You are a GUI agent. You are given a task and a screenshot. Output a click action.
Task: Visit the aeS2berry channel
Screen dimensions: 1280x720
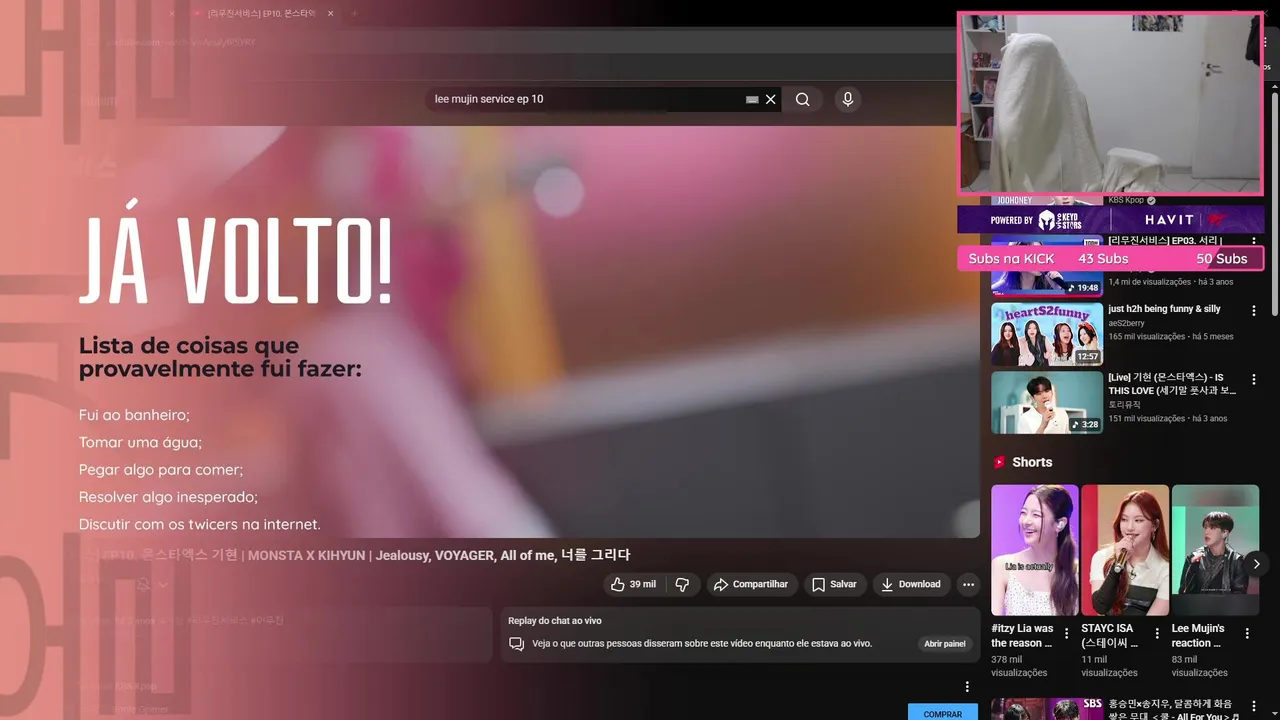[x=1126, y=323]
